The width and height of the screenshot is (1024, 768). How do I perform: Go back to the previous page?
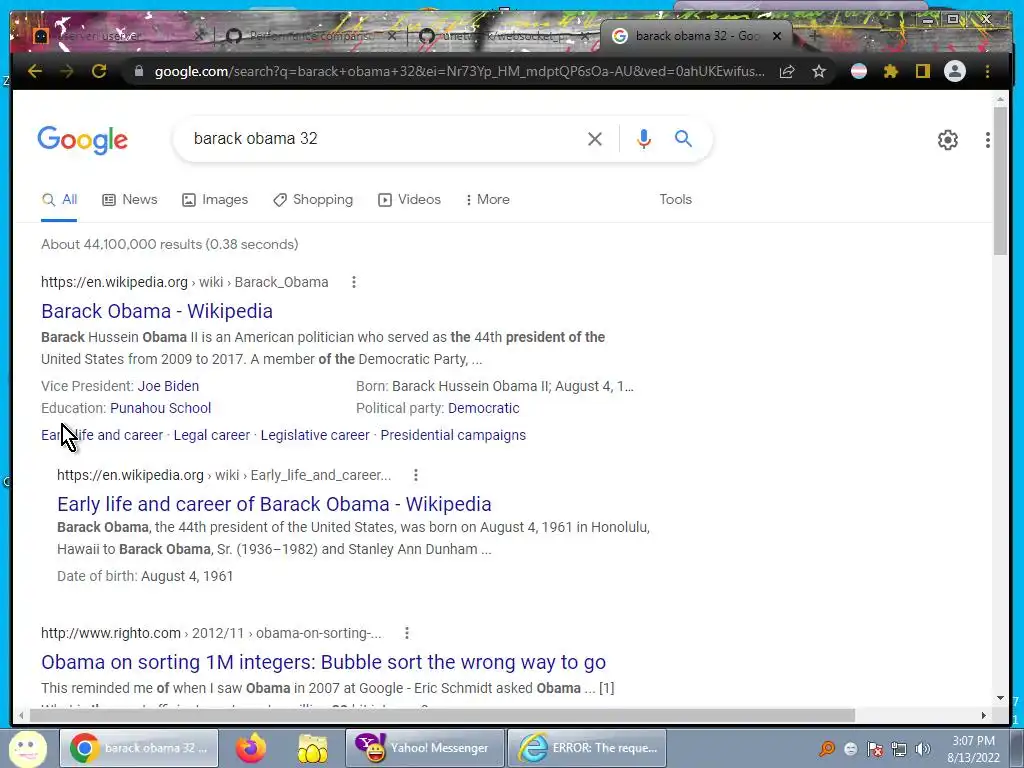[x=35, y=71]
